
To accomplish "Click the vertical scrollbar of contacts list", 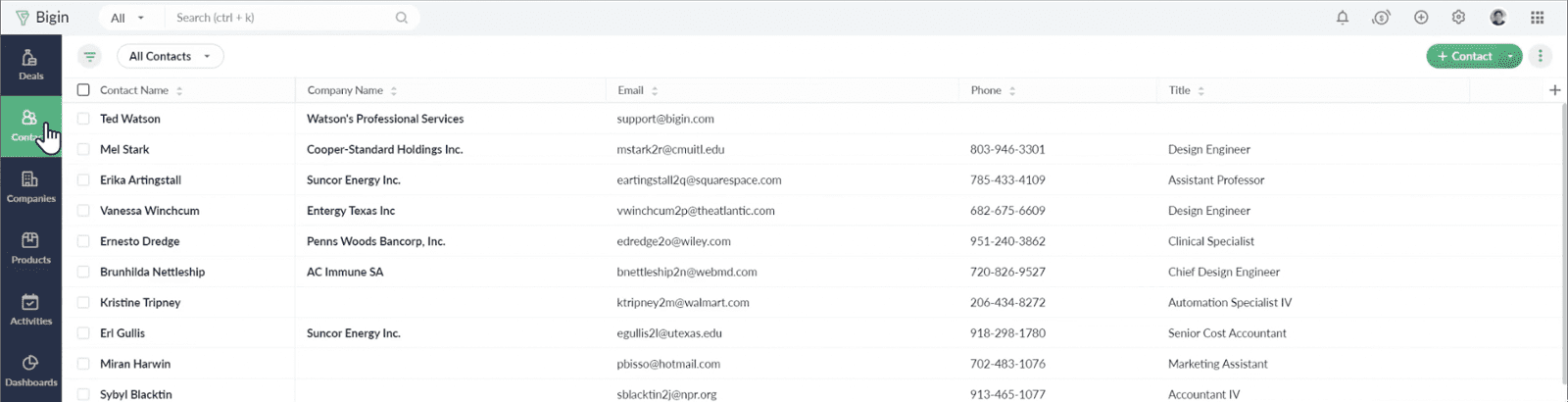I will [1563, 243].
